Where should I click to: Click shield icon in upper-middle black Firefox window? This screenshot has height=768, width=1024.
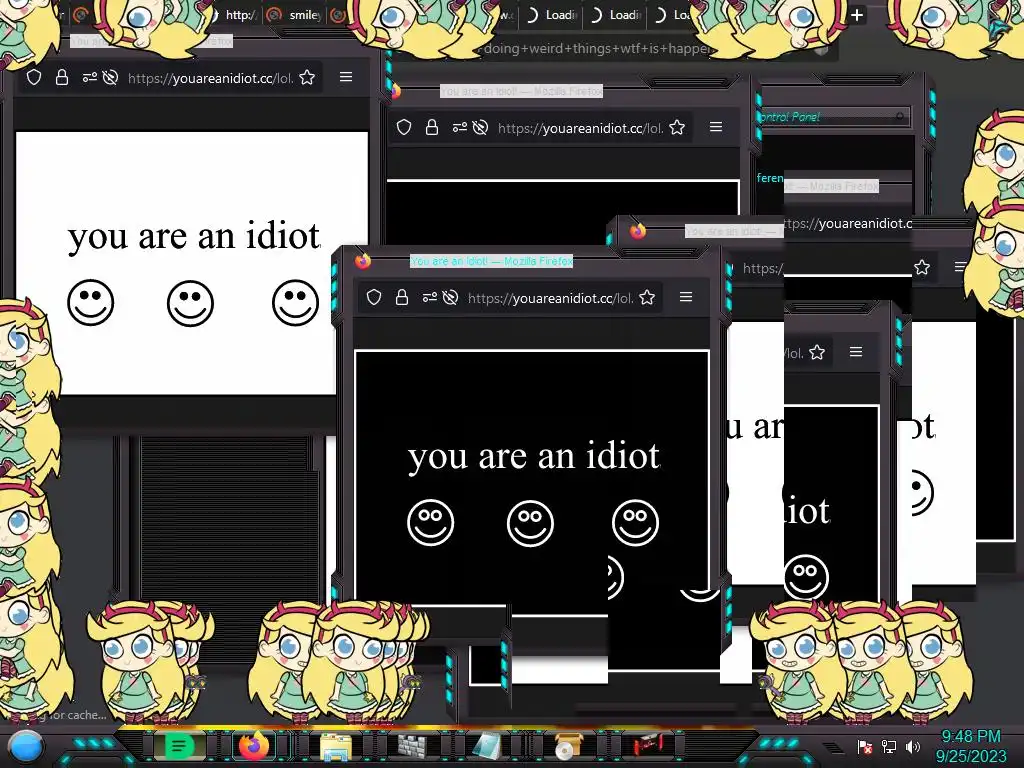tap(404, 127)
